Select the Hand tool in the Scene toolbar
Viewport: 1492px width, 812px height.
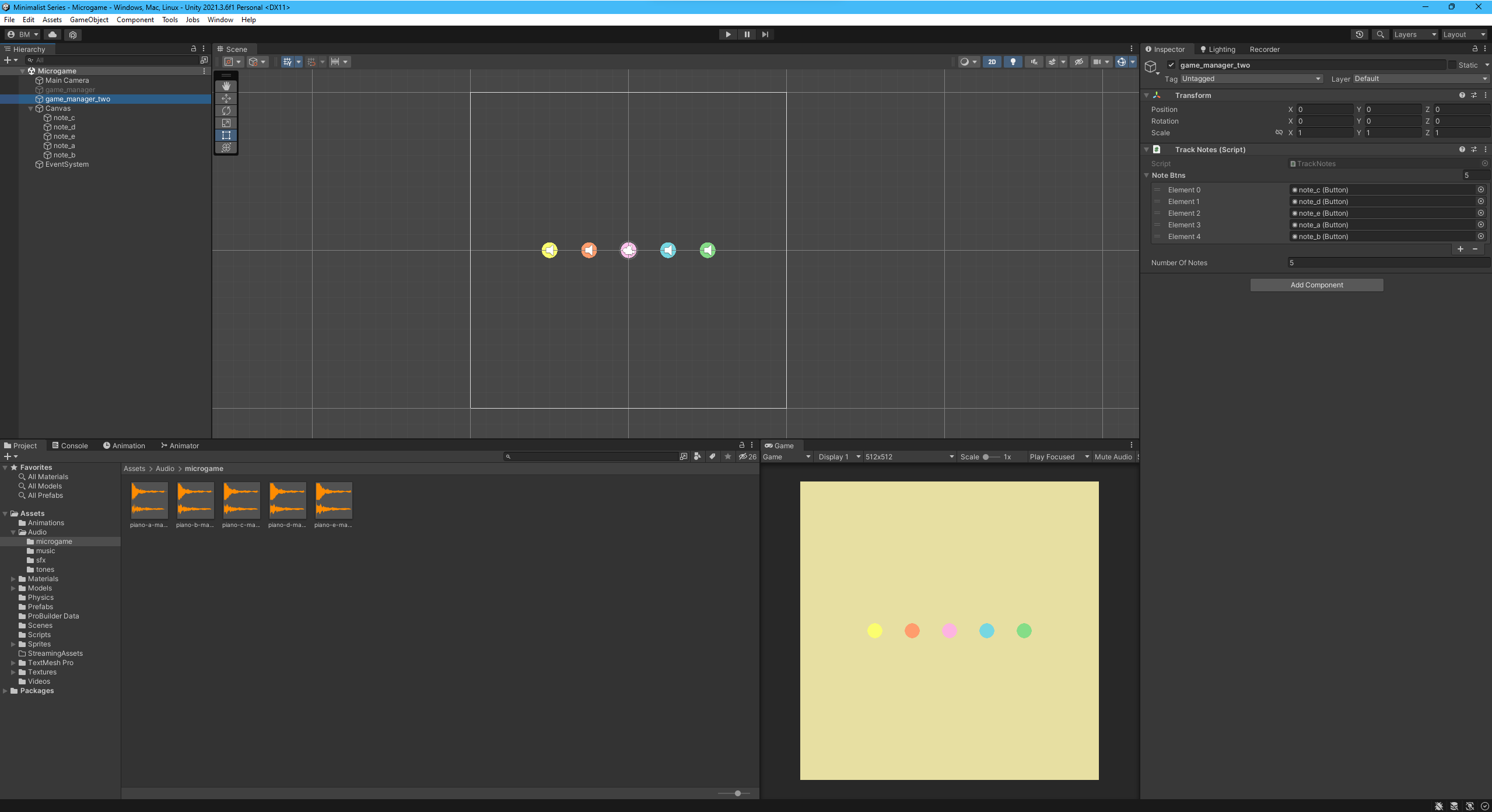[x=226, y=86]
